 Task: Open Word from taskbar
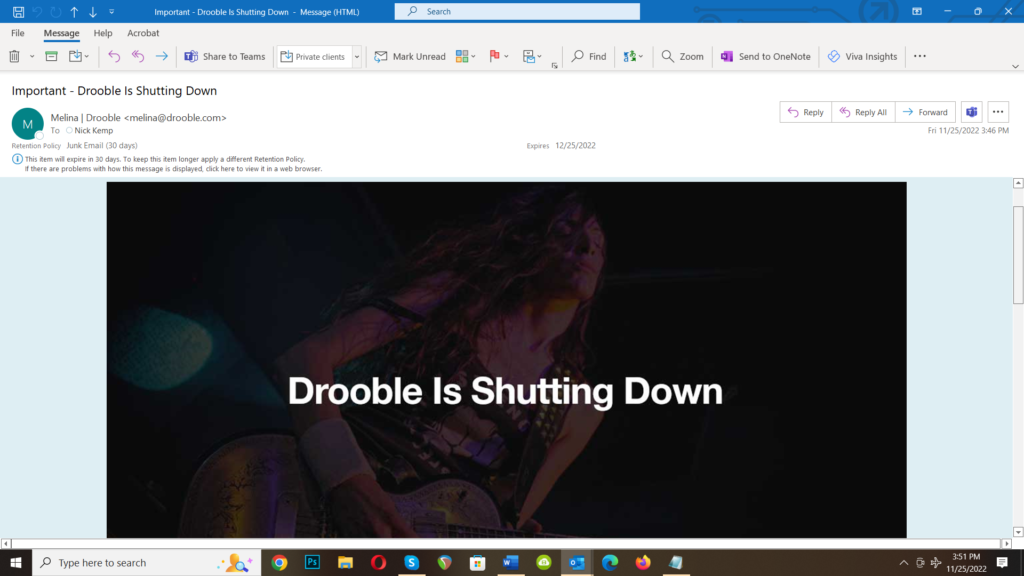(511, 562)
